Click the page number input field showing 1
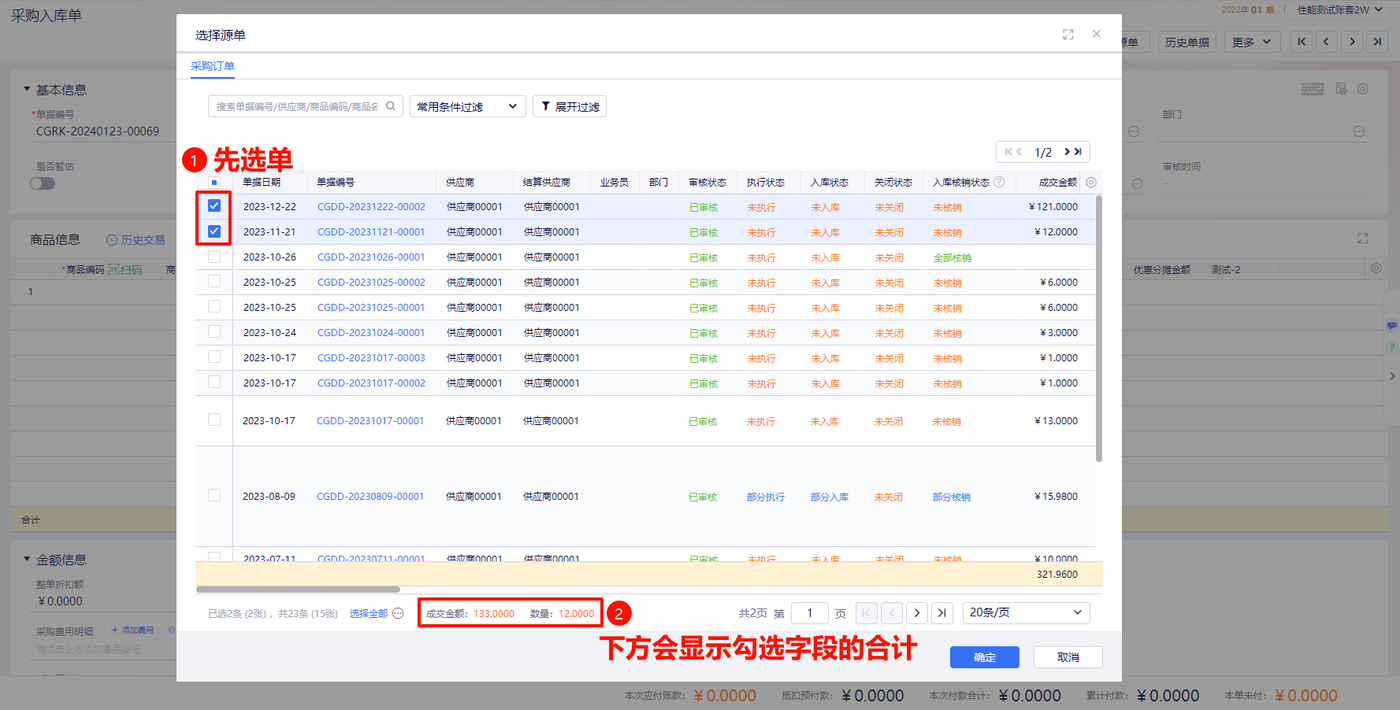This screenshot has height=710, width=1400. coord(810,613)
